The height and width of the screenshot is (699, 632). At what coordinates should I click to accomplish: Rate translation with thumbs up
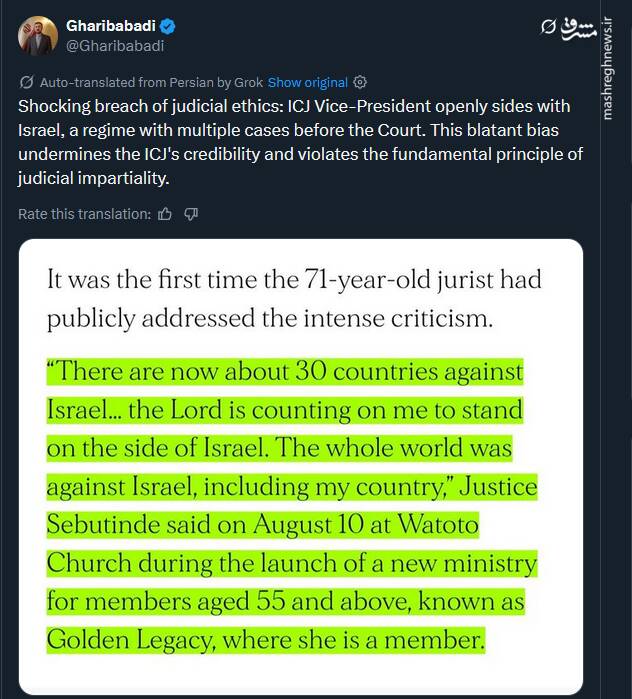[x=165, y=214]
